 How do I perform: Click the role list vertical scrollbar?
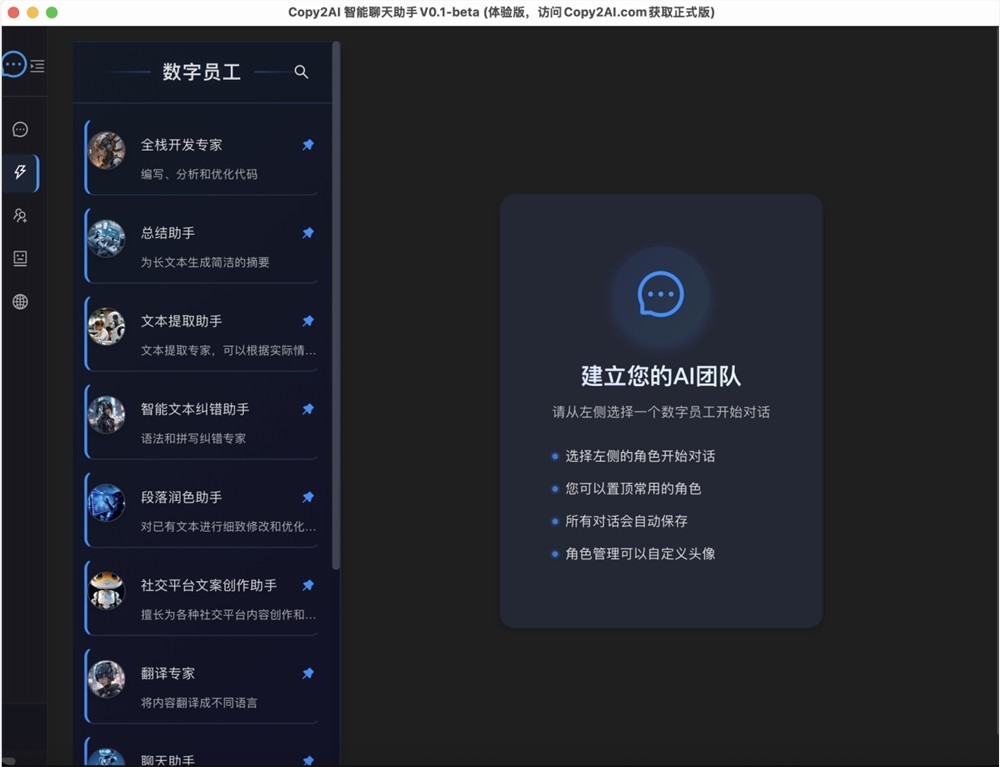pos(336,300)
